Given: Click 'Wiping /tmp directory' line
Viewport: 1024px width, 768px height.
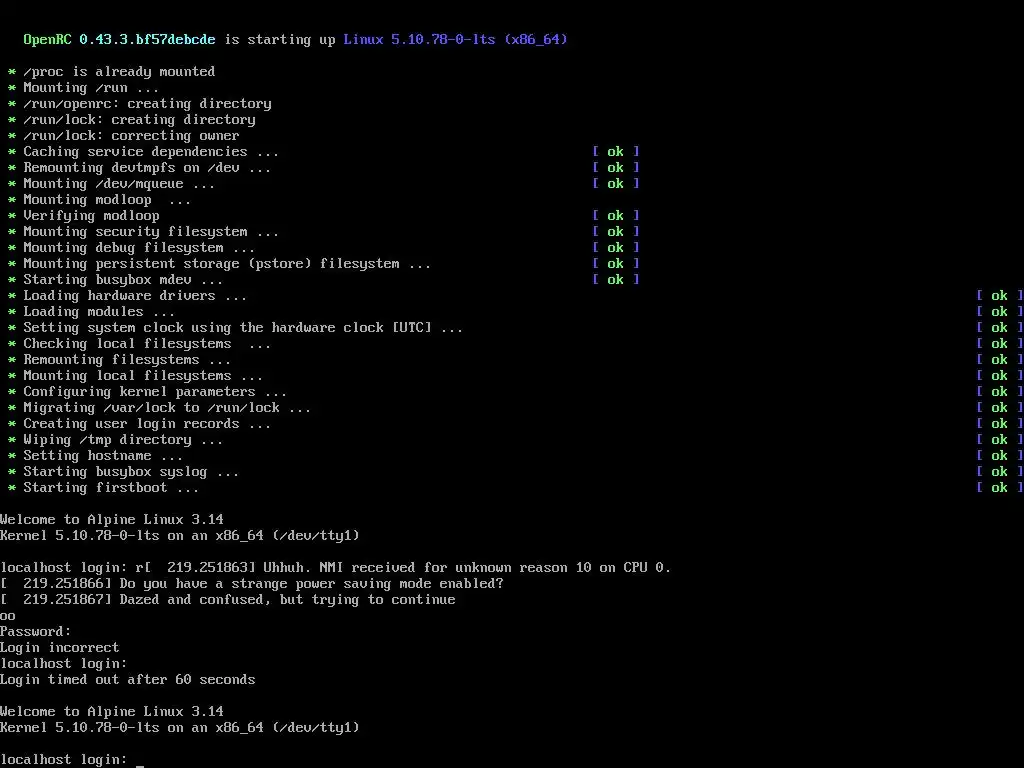Looking at the screenshot, I should coord(123,440).
